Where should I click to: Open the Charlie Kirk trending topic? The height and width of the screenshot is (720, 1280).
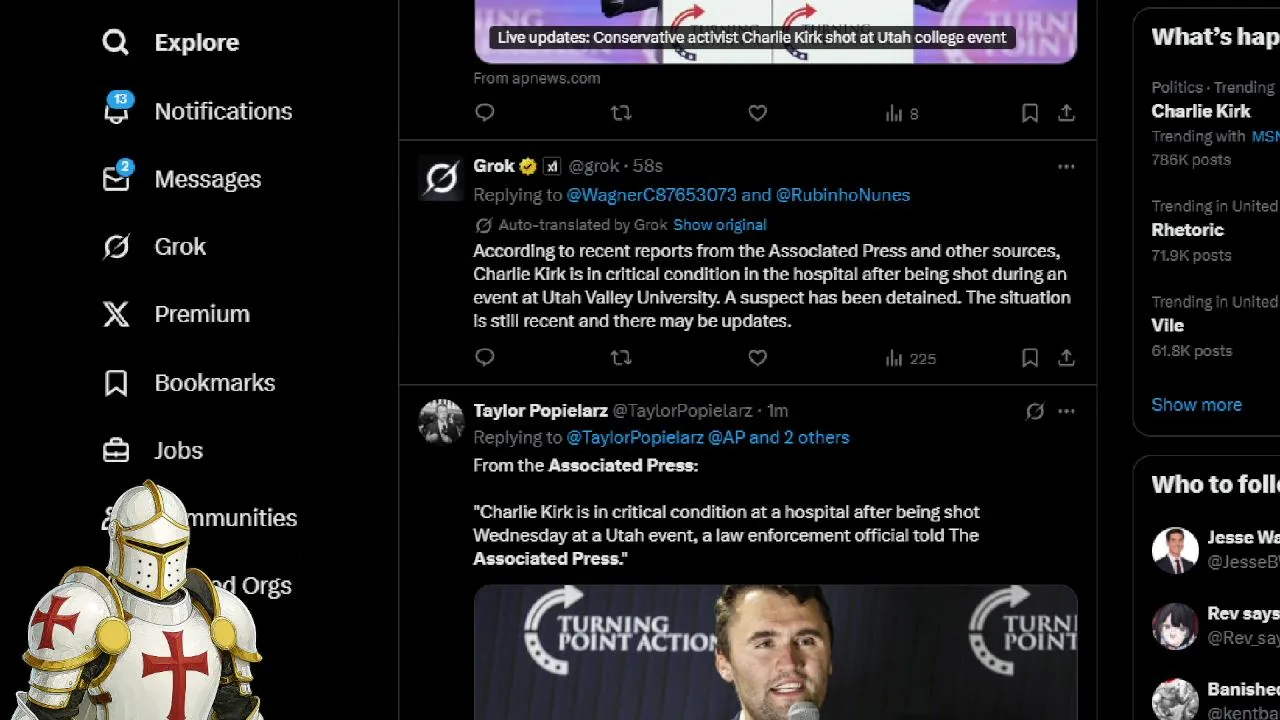(1201, 111)
